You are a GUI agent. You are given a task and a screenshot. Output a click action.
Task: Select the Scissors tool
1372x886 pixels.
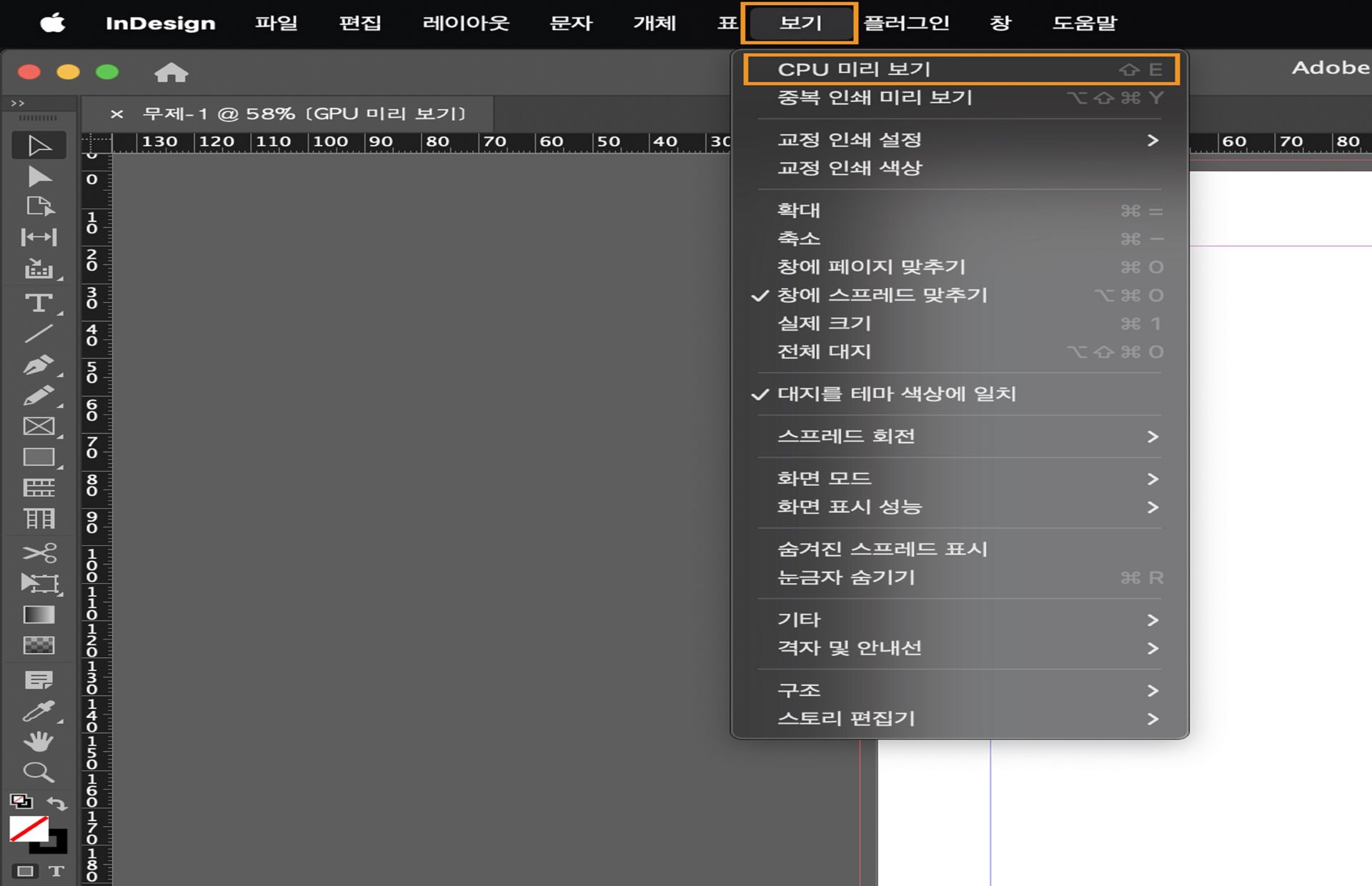click(39, 552)
